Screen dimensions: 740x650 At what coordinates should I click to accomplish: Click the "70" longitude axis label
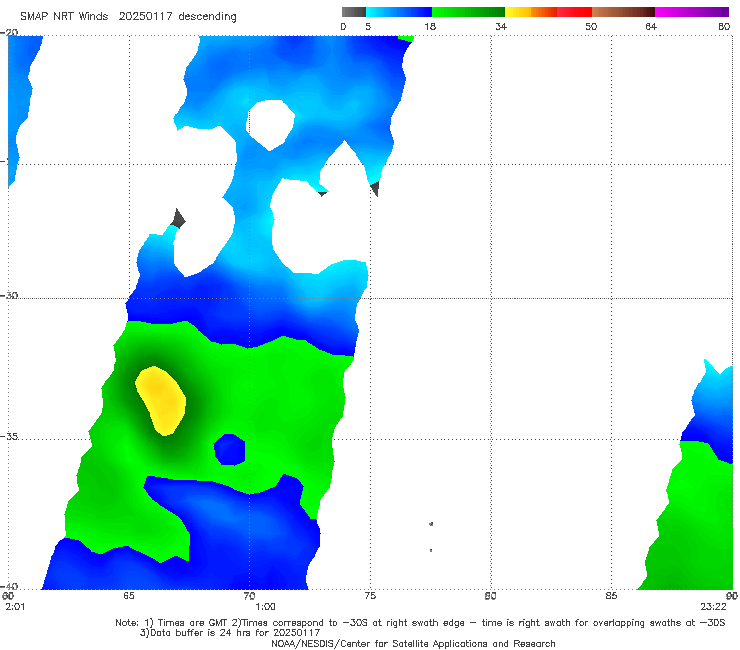click(249, 596)
